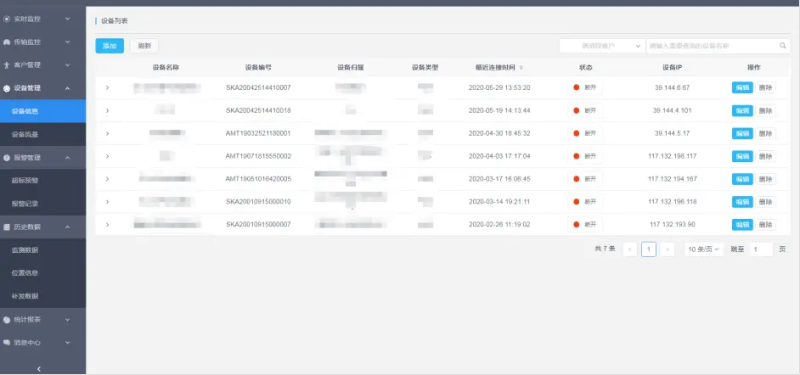Screen dimensions: 800x375
Task: Open the 请选择客户 dropdown
Action: coord(602,46)
